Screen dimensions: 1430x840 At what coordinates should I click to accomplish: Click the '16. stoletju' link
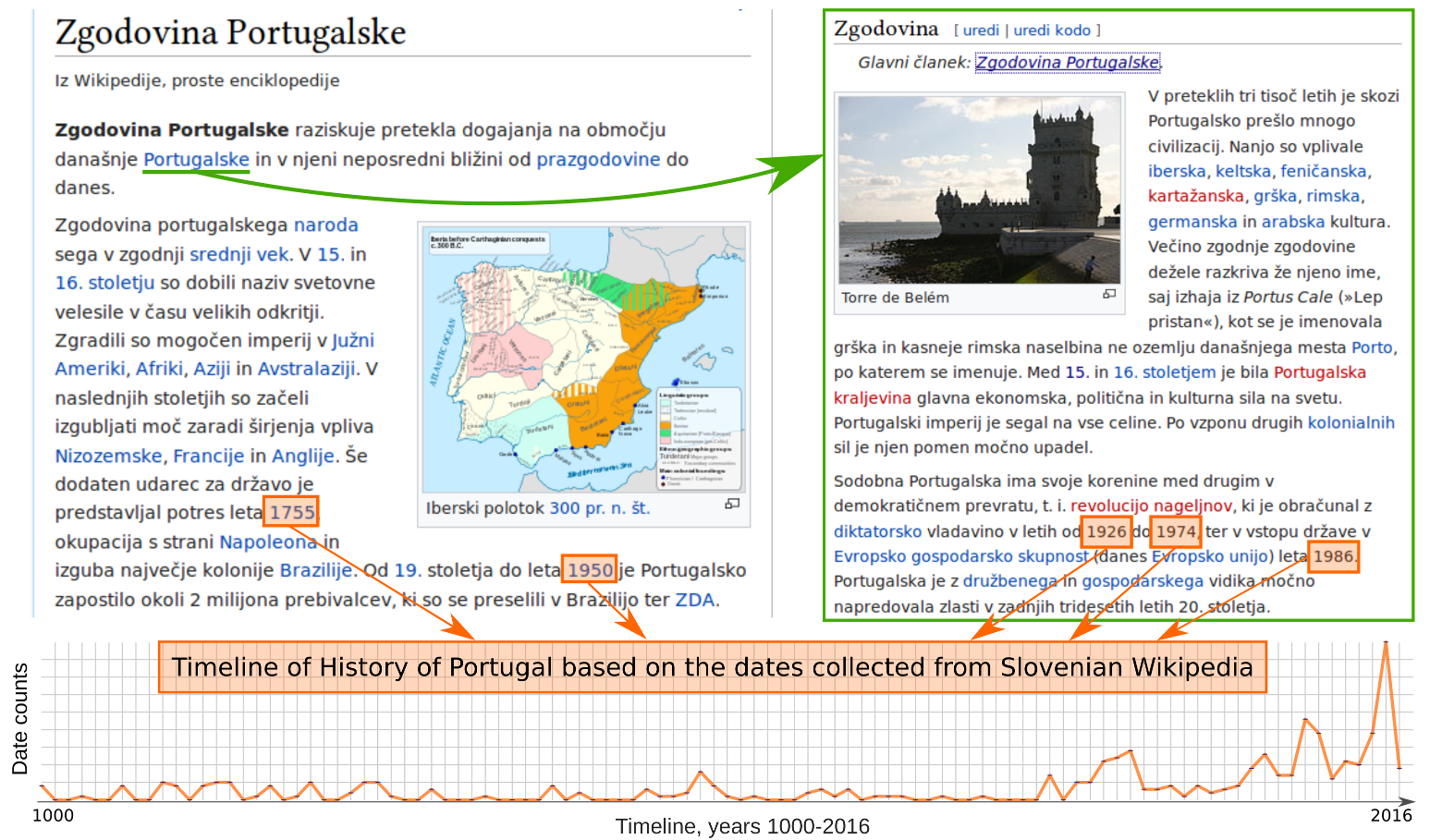[x=104, y=283]
